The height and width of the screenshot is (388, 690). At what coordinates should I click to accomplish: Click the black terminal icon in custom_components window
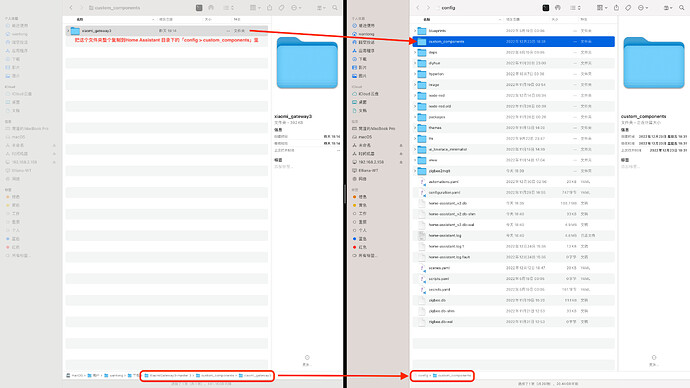199,8
